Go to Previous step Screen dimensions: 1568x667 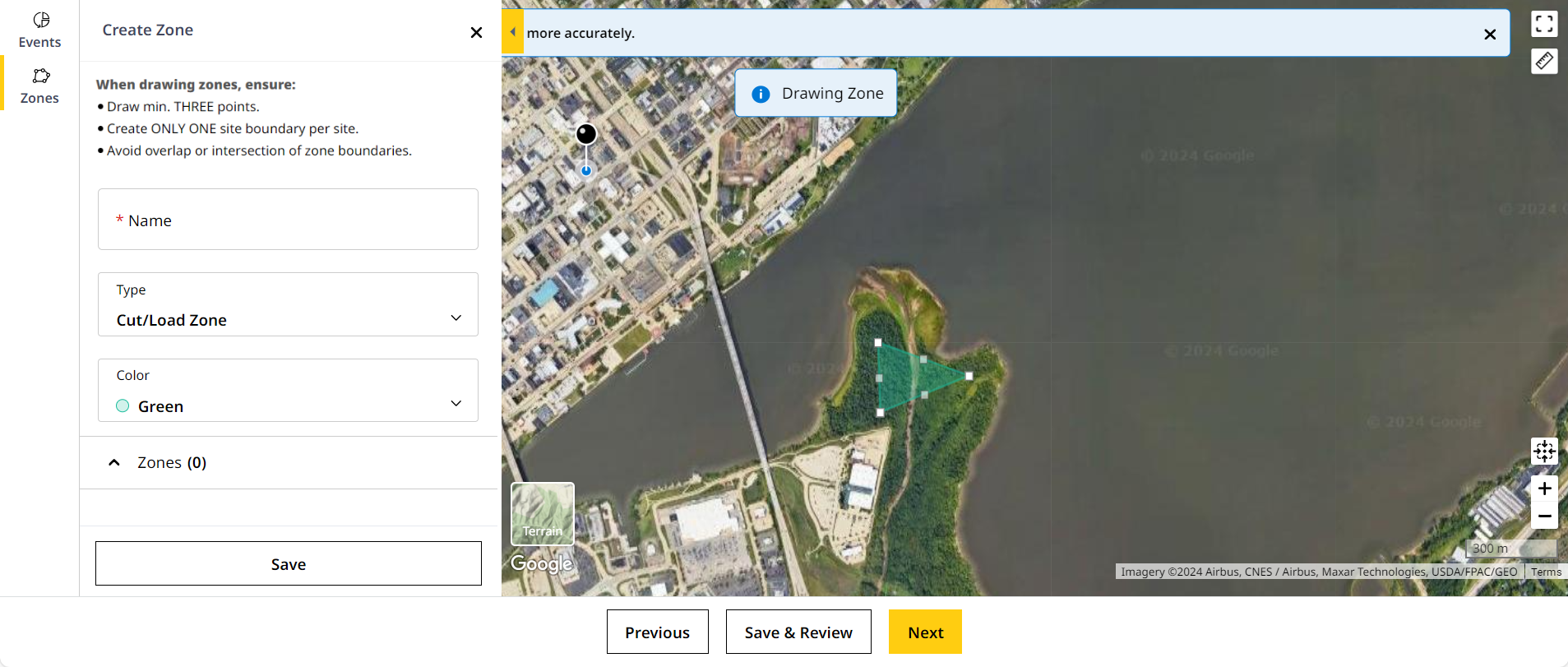point(657,632)
